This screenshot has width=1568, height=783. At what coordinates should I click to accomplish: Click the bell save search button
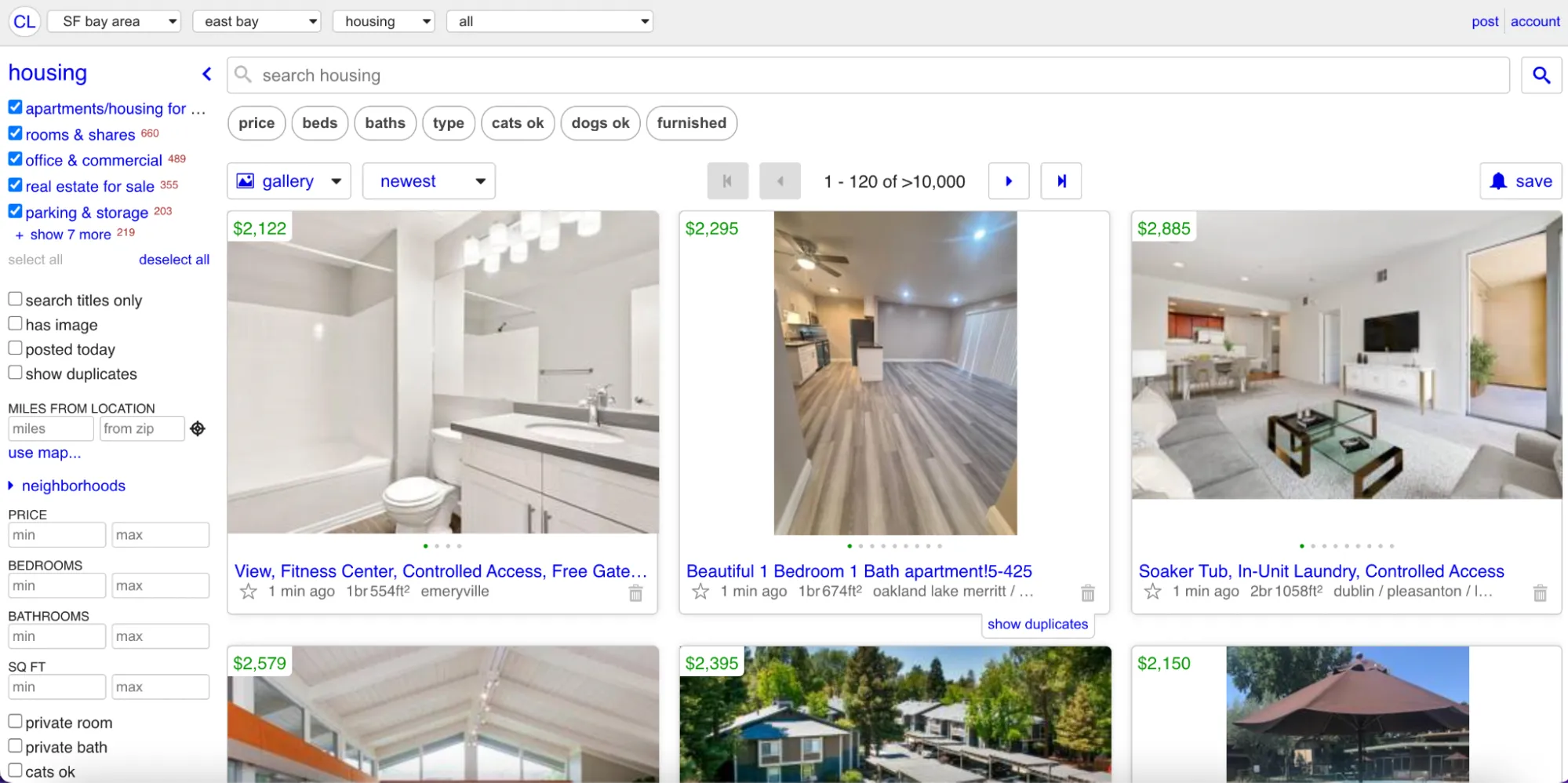(1520, 181)
